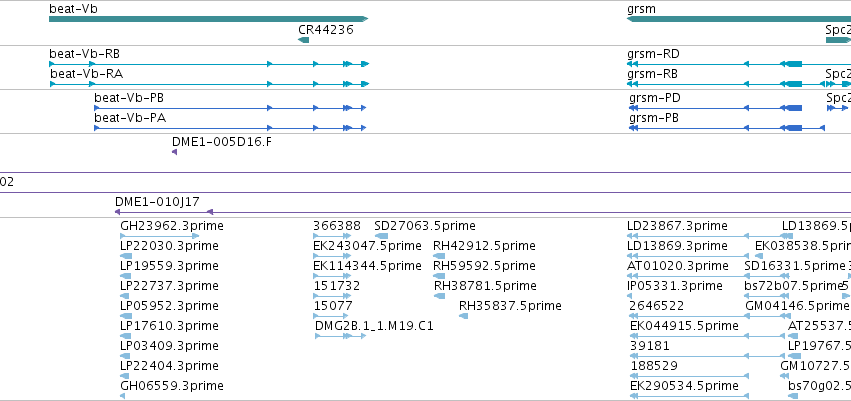Viewport: 851px width, 401px height.
Task: Click the RH35837.5prime EST marker
Action: pyautogui.click(x=463, y=316)
